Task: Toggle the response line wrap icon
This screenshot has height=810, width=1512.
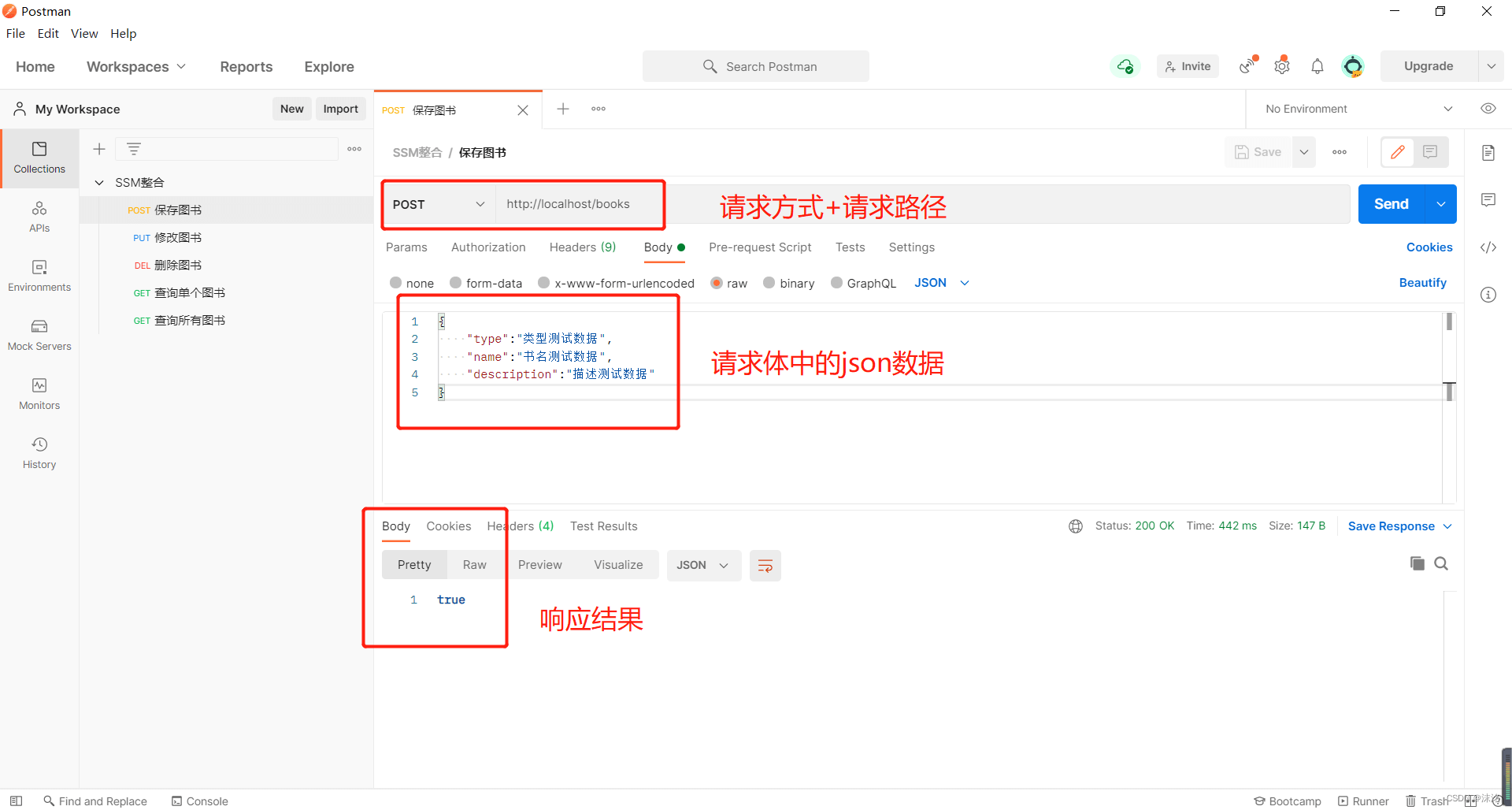Action: (x=765, y=566)
